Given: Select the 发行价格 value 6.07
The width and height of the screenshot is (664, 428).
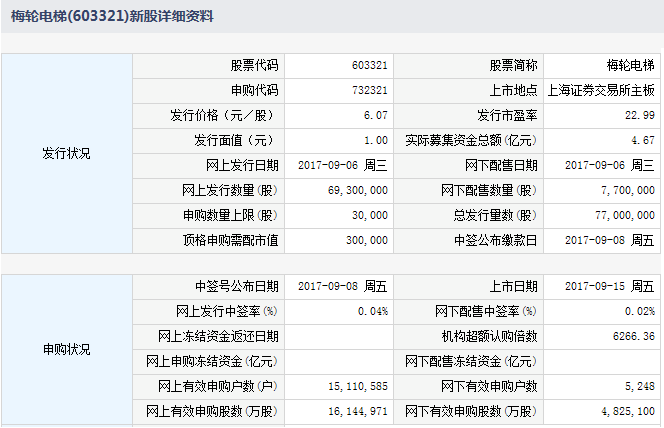Looking at the screenshot, I should (x=376, y=115).
